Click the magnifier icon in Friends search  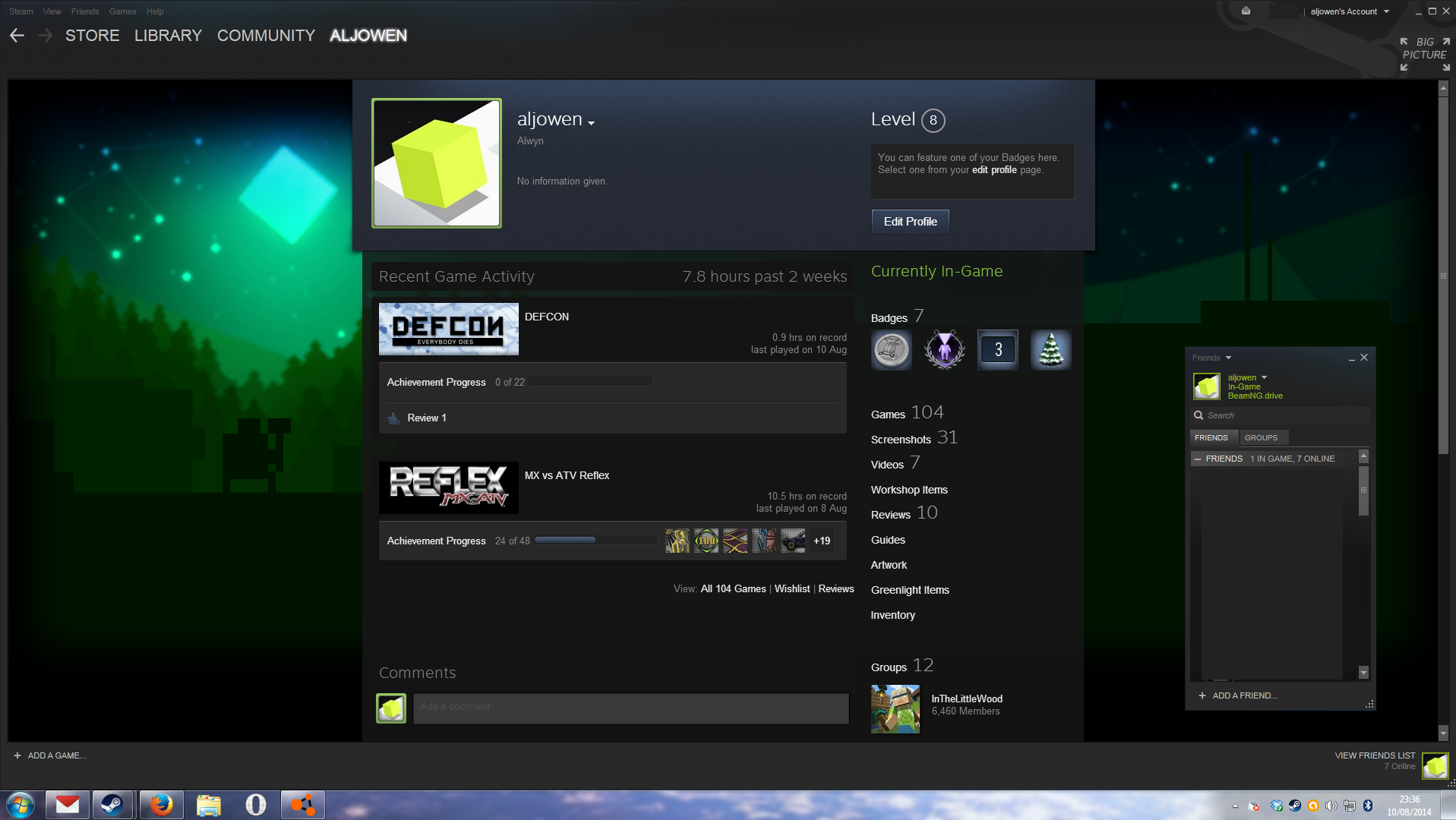click(x=1199, y=415)
